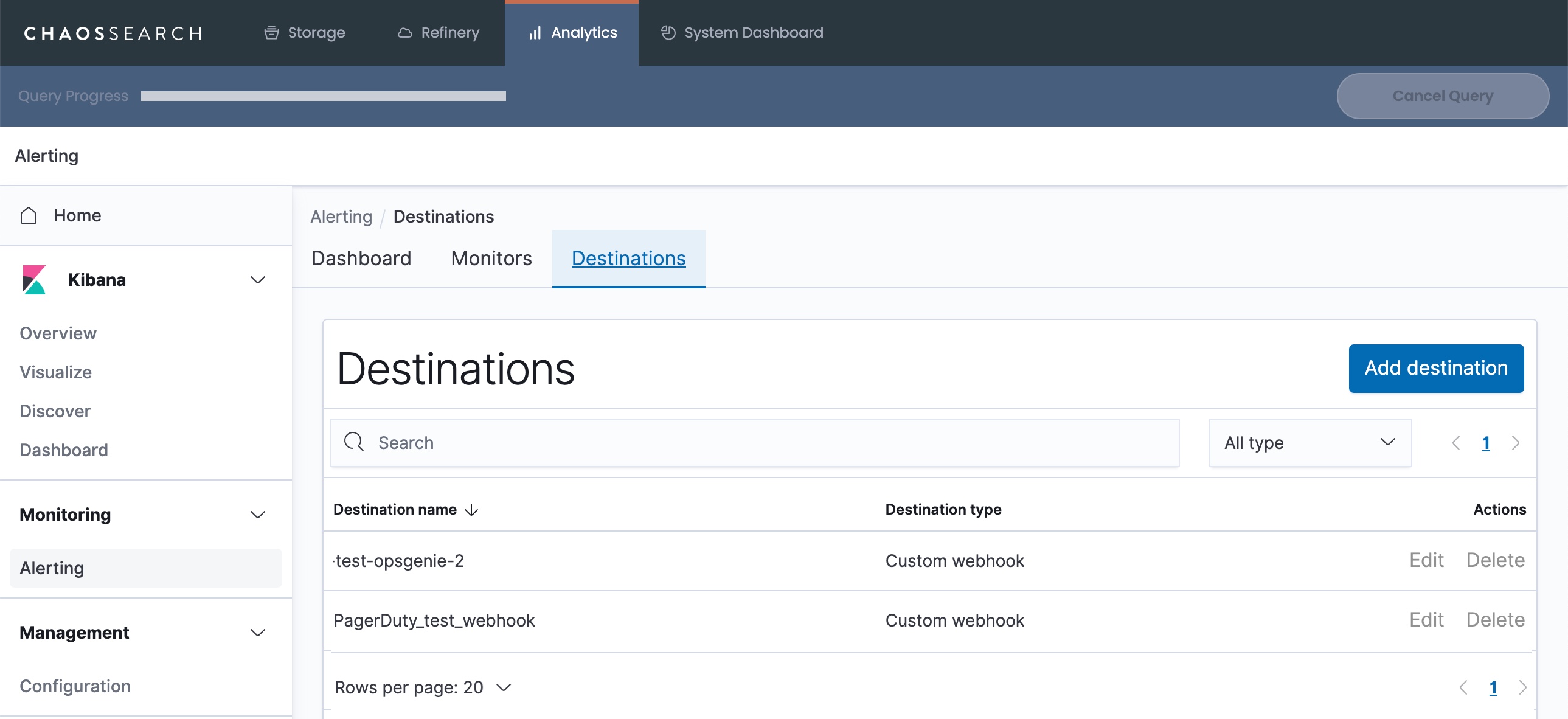Click the Home house icon

pyautogui.click(x=29, y=215)
